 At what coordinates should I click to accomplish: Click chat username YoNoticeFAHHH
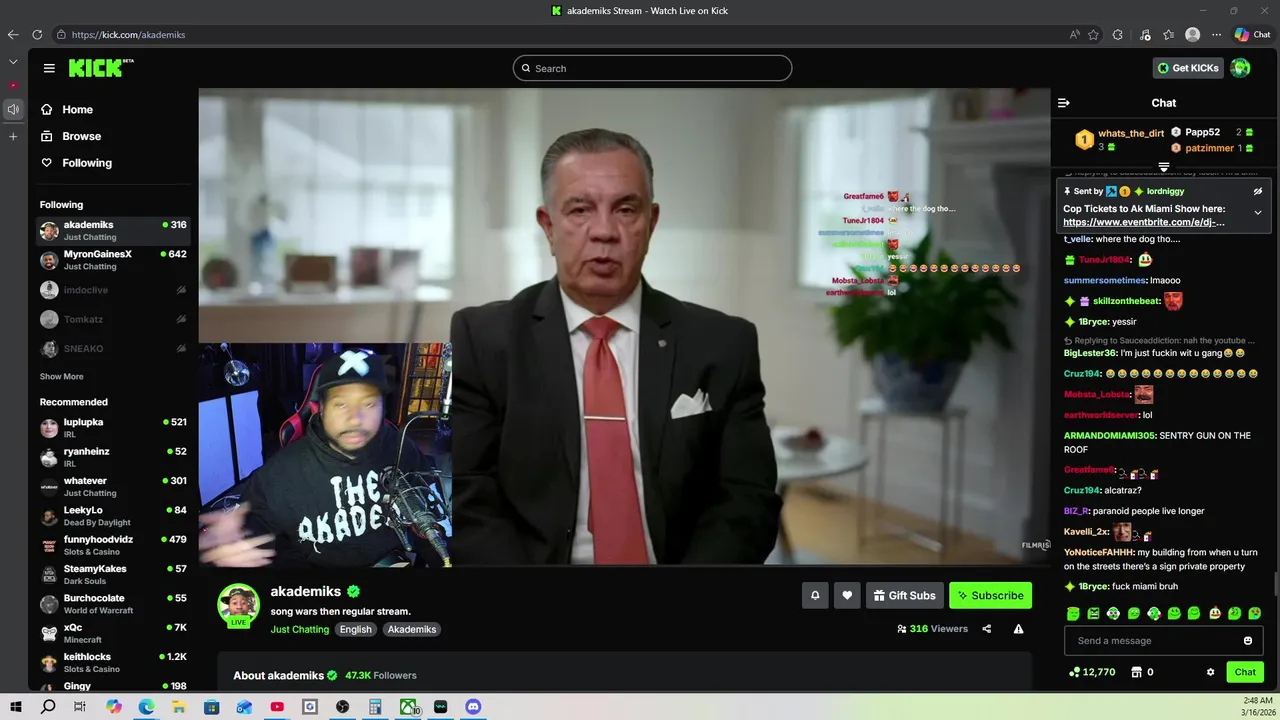pos(1099,552)
